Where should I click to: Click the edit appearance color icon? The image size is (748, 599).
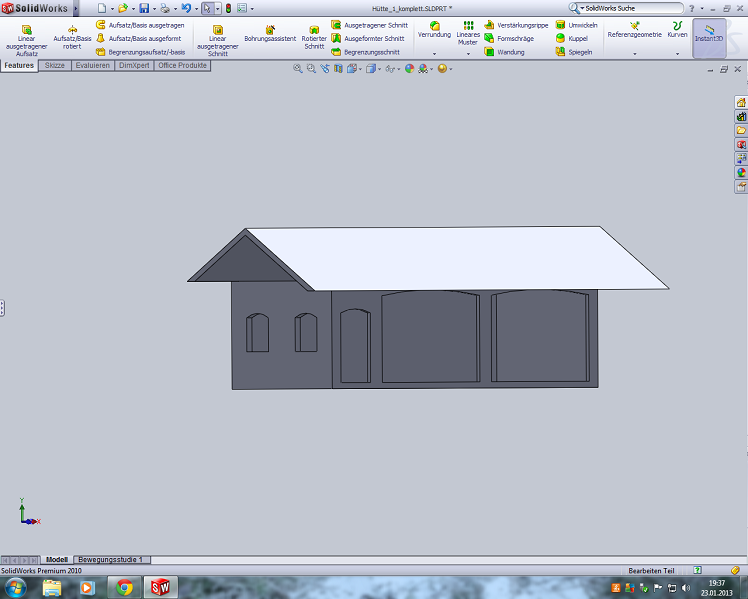[410, 69]
